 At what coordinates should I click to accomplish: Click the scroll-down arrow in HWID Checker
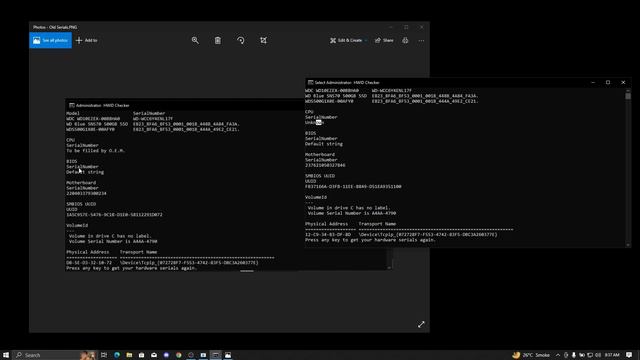pos(628,245)
